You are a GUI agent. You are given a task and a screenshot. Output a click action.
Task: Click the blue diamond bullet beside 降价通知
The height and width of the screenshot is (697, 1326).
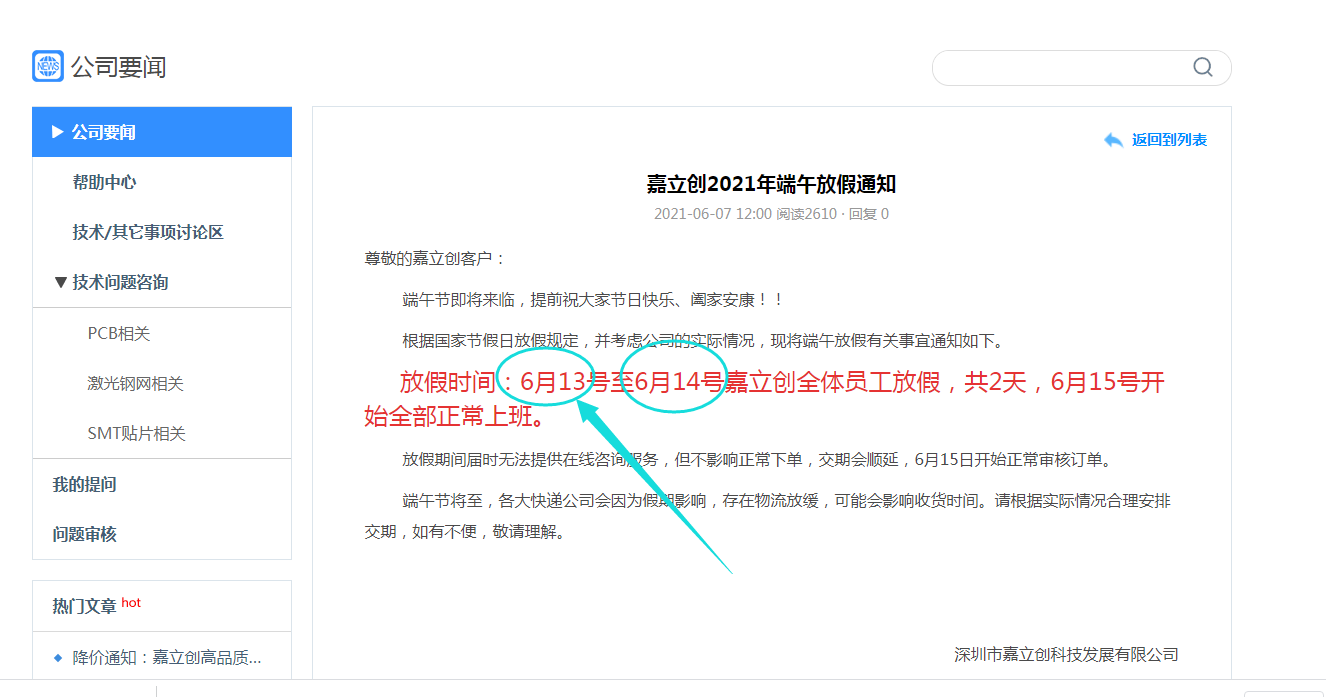pyautogui.click(x=58, y=658)
